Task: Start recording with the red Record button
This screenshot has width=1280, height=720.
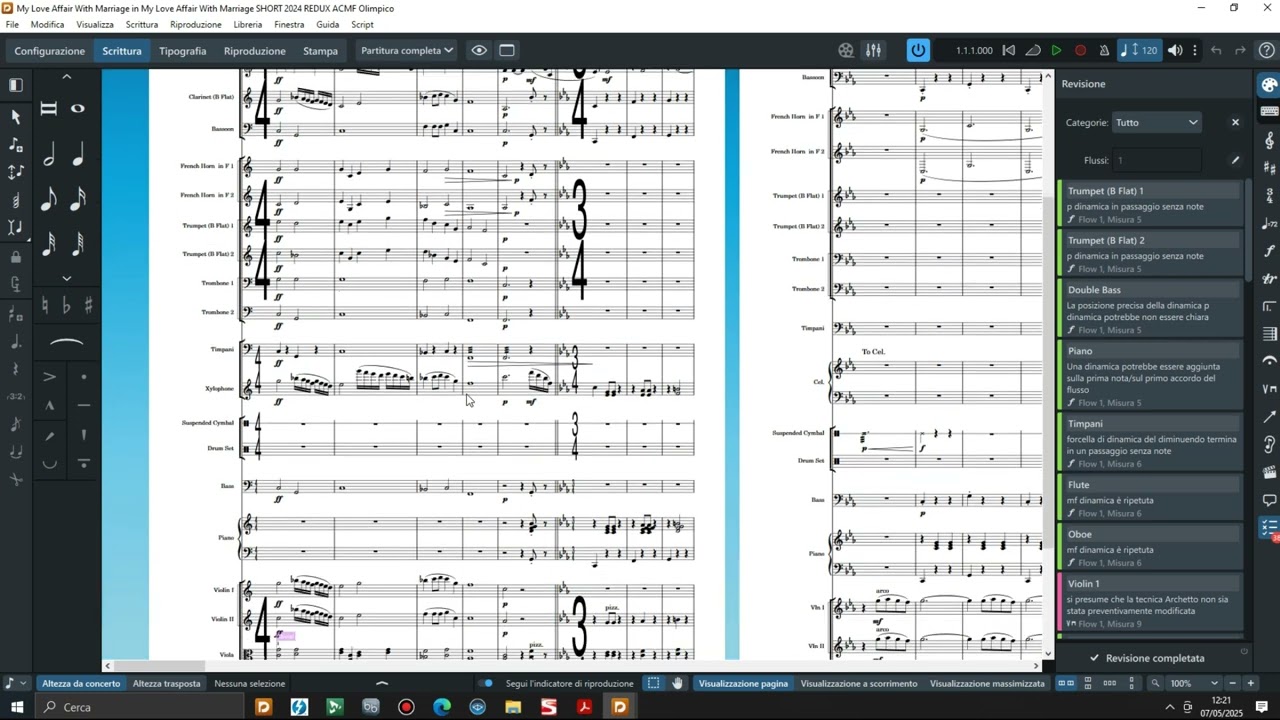Action: (x=1080, y=50)
